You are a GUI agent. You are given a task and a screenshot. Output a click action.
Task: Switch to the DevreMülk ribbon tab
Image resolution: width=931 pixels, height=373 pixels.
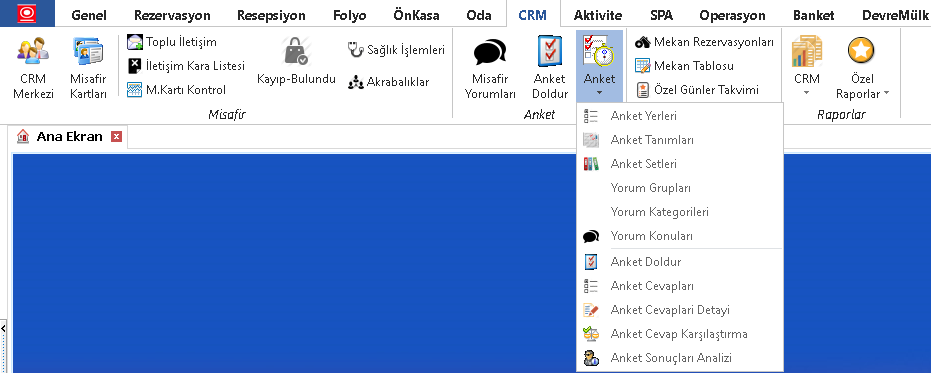click(895, 15)
